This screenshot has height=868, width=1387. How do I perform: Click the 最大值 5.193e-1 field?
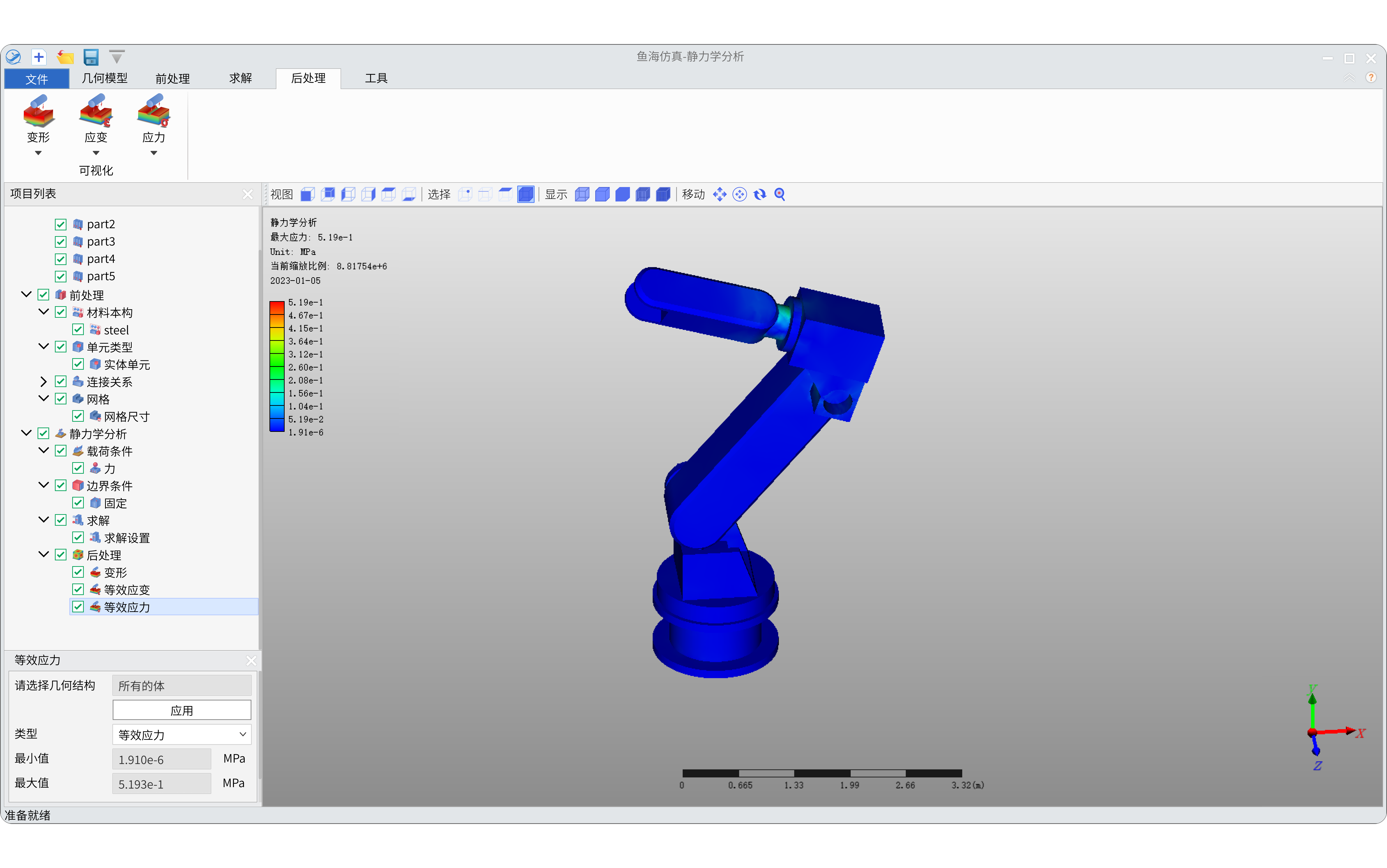162,784
